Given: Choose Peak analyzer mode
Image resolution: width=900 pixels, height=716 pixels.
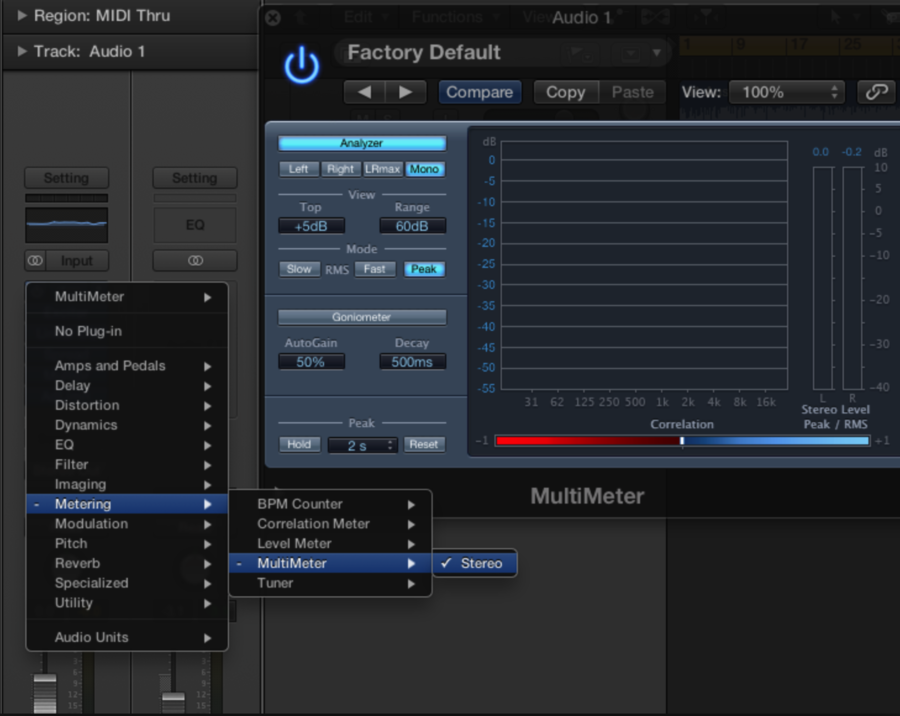Looking at the screenshot, I should (424, 269).
